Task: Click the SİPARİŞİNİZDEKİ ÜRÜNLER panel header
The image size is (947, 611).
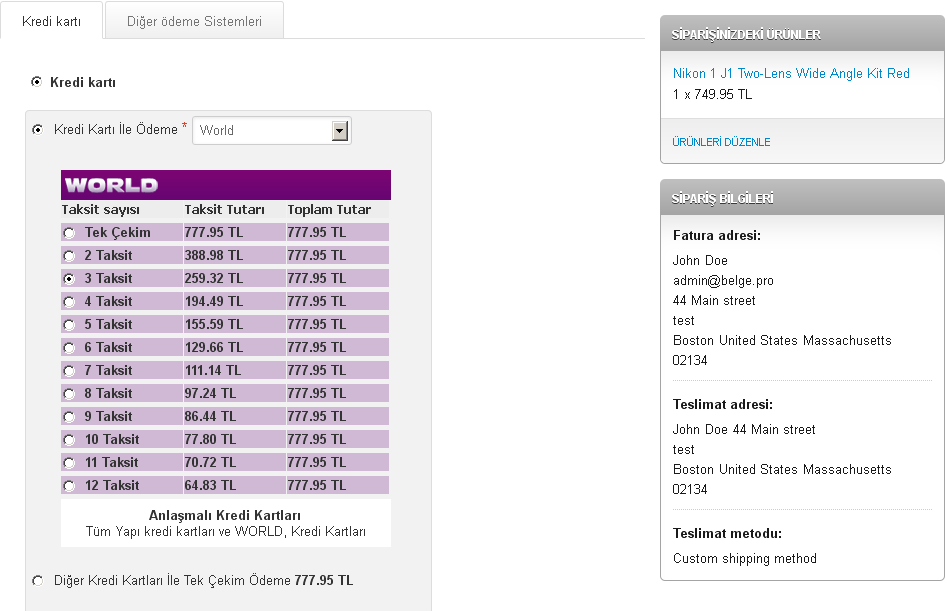Action: click(x=802, y=34)
